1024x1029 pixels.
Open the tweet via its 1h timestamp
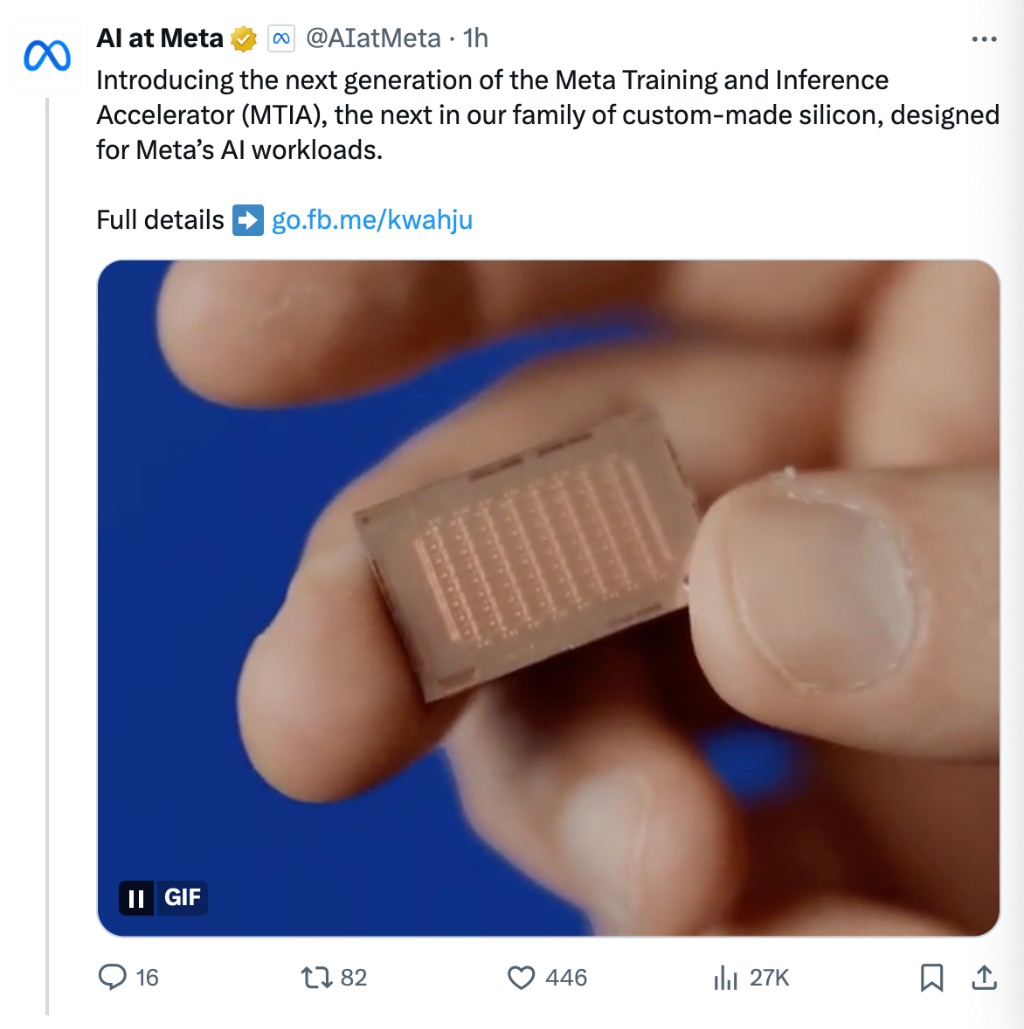[x=475, y=39]
